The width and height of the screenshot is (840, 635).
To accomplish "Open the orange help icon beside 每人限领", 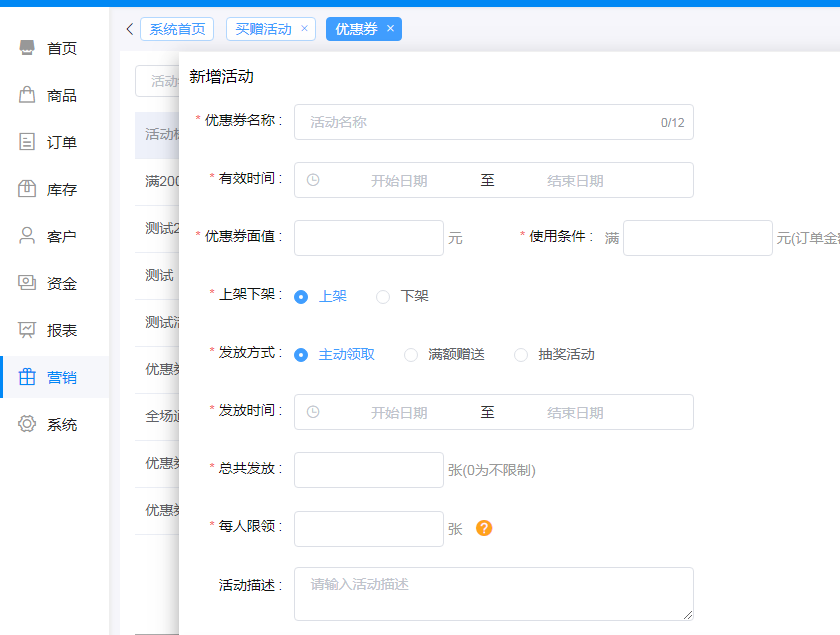I will [484, 527].
